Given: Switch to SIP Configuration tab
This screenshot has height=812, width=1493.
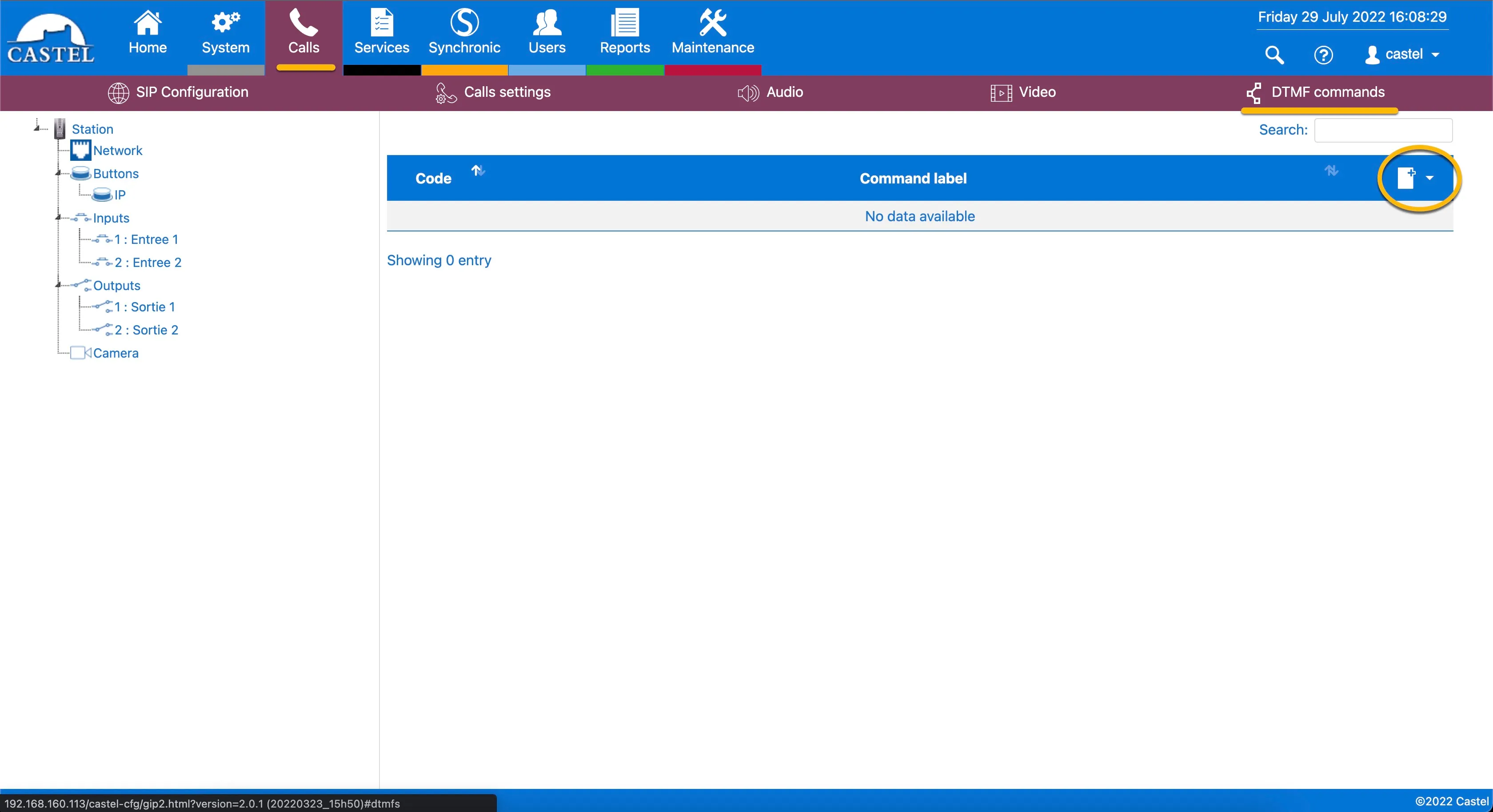Looking at the screenshot, I should coord(178,92).
